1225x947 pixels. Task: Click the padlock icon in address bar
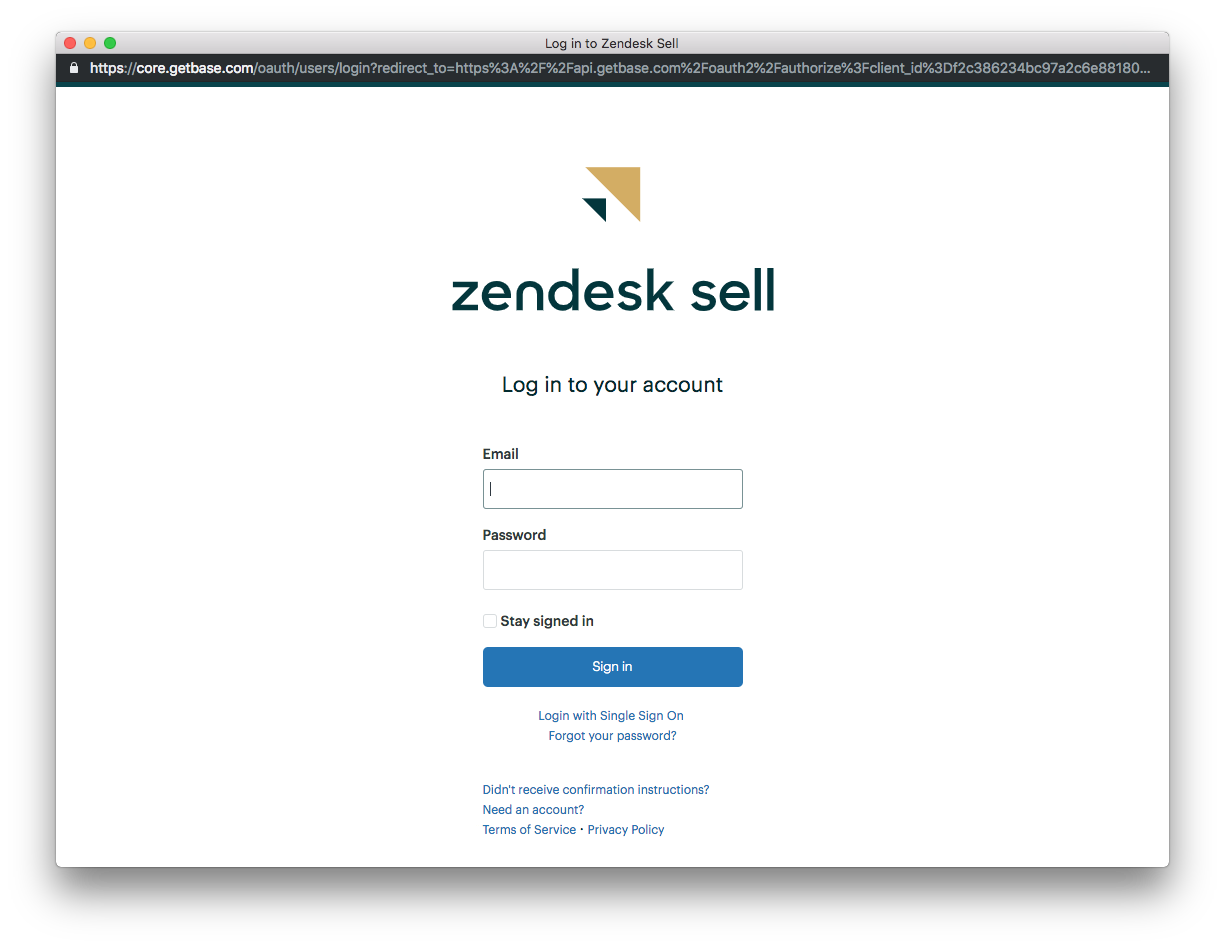click(x=73, y=69)
